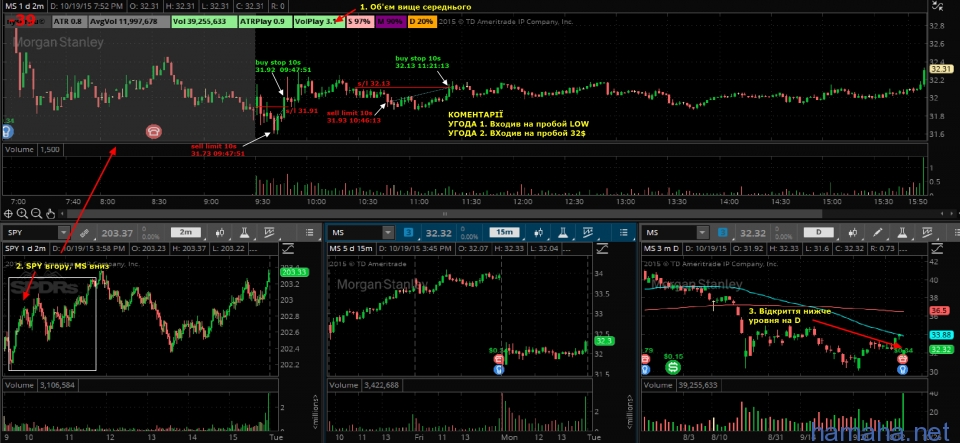Click the MS 3 m D chart title
The width and height of the screenshot is (960, 443).
(662, 248)
